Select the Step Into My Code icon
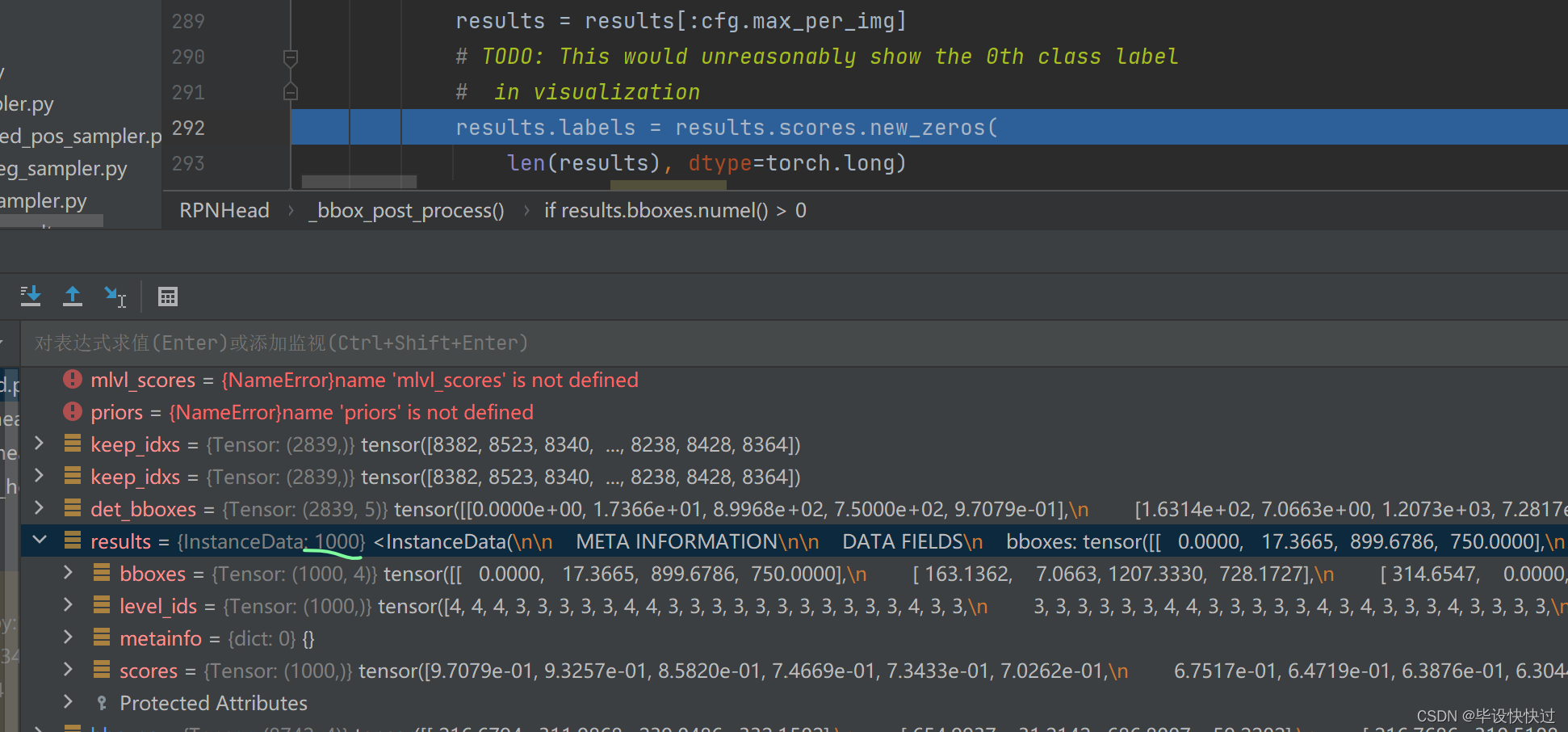The height and width of the screenshot is (732, 1568). coord(115,296)
